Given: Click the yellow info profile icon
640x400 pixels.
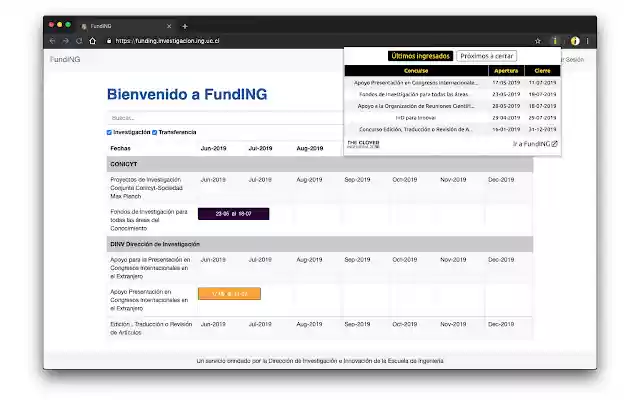Looking at the screenshot, I should [575, 41].
